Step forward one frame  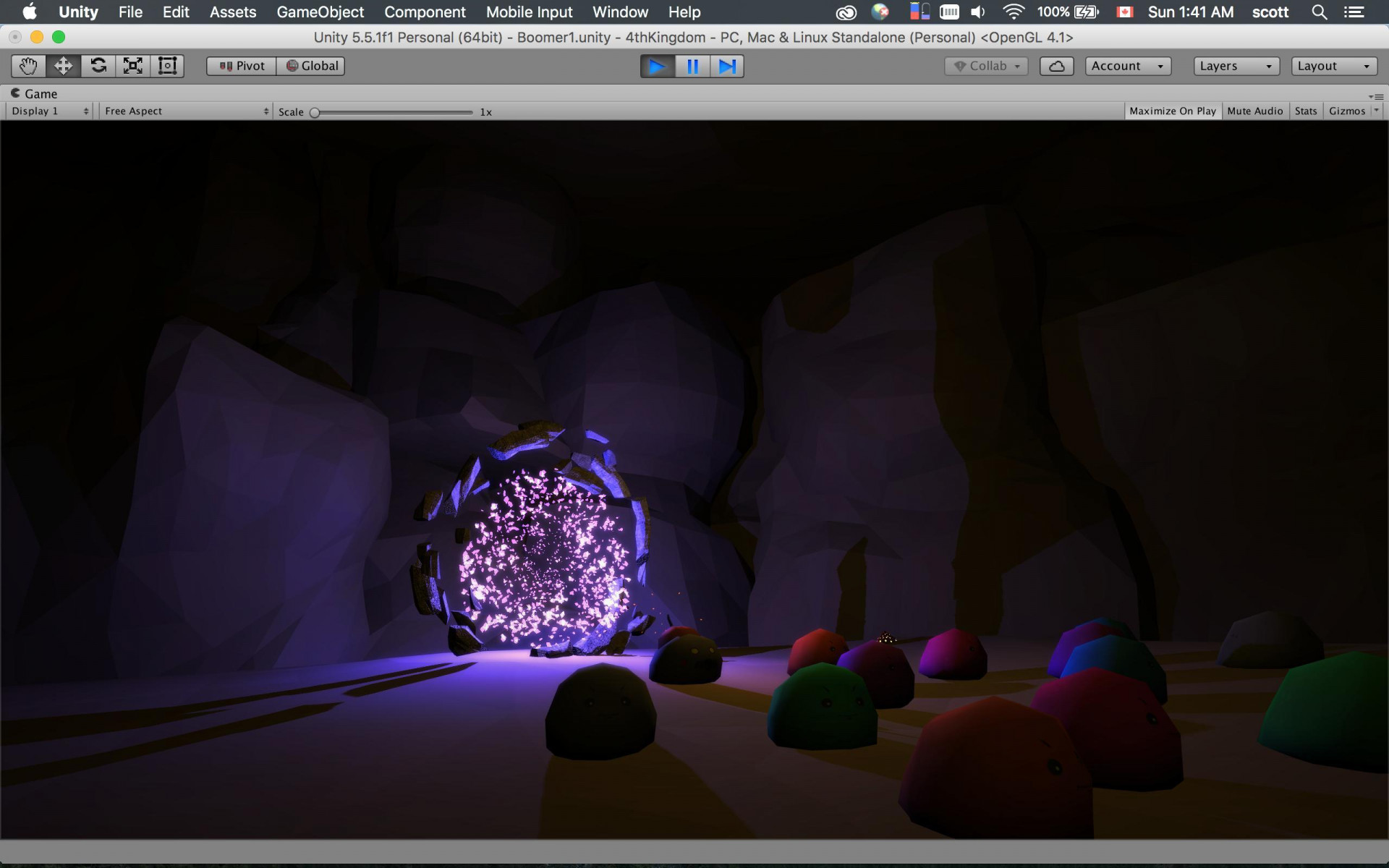(727, 67)
